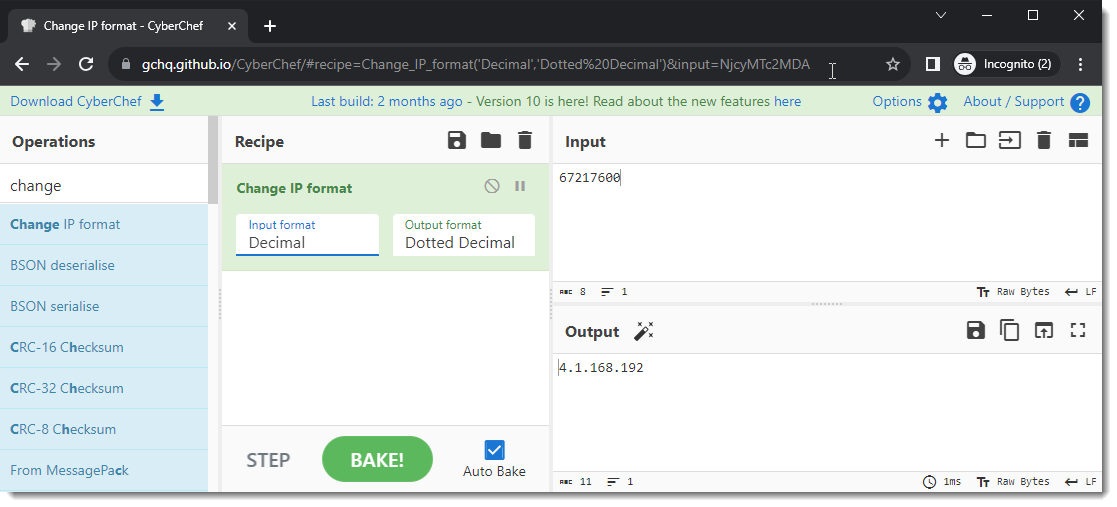Change output character encoding Raw Bytes

point(1013,481)
